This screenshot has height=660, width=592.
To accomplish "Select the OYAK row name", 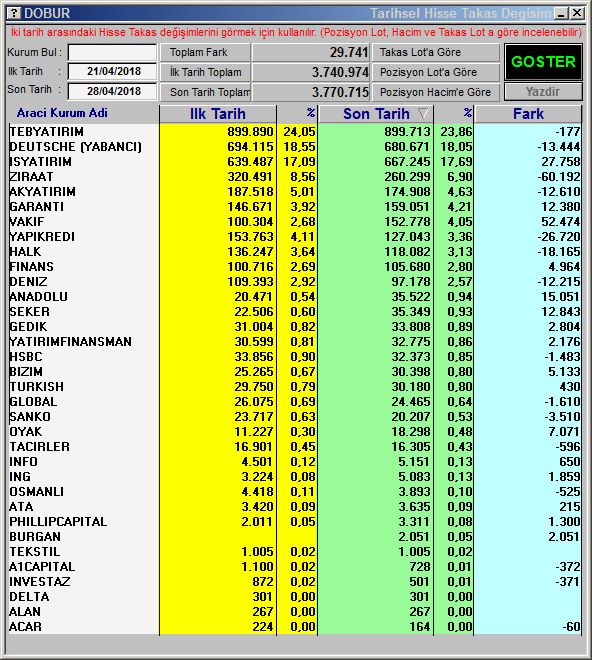I will tap(26, 432).
